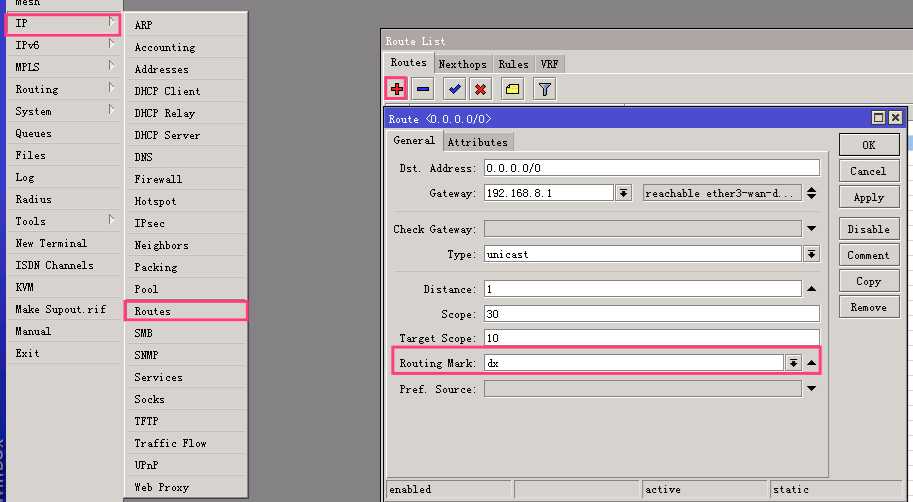Open KVM in the sidebar

pyautogui.click(x=63, y=287)
